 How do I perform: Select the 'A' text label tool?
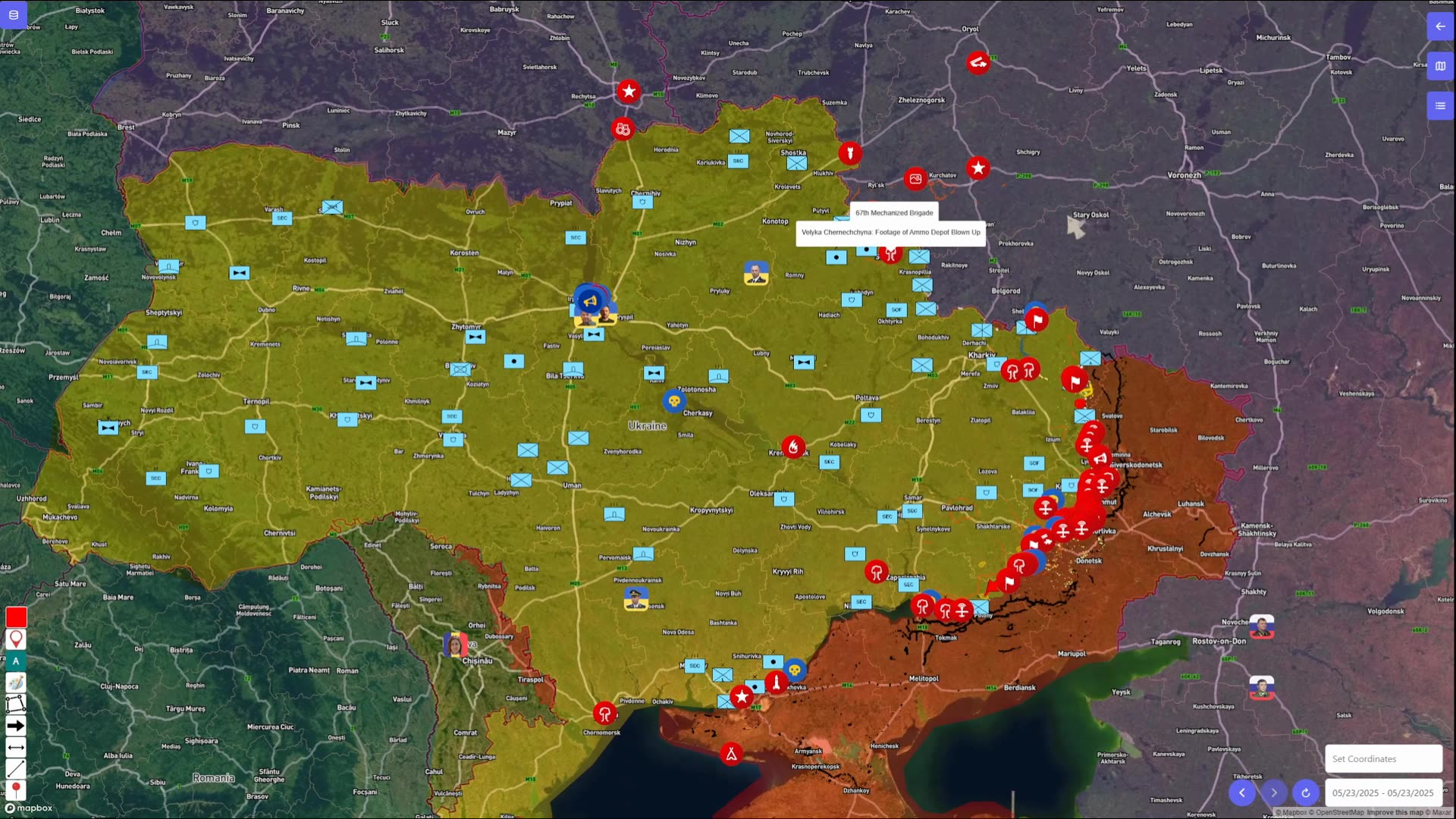15,661
